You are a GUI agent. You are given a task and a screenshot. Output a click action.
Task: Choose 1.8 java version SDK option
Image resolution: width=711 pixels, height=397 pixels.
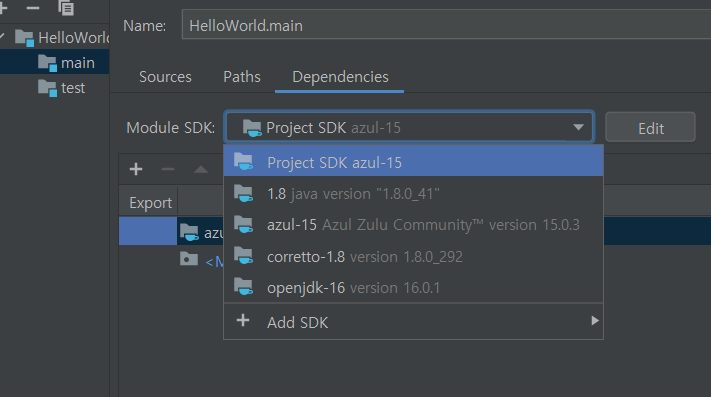click(x=413, y=194)
